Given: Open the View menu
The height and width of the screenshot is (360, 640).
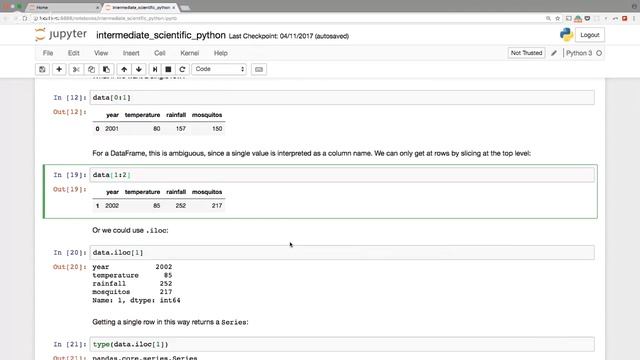Looking at the screenshot, I should coord(101,53).
